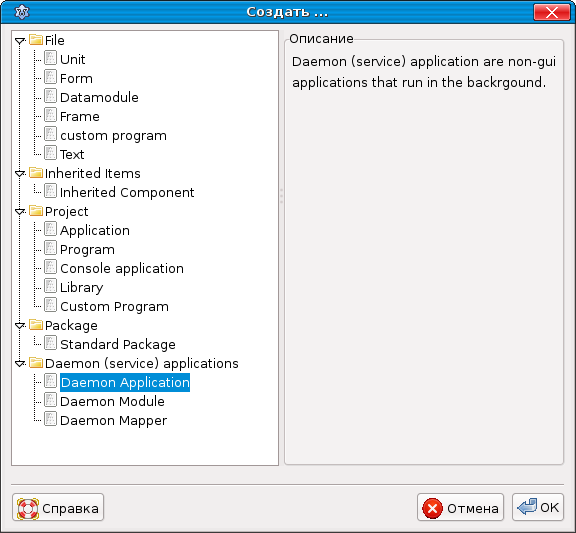The width and height of the screenshot is (576, 533).
Task: Collapse the Inherited Items node
Action: click(20, 173)
